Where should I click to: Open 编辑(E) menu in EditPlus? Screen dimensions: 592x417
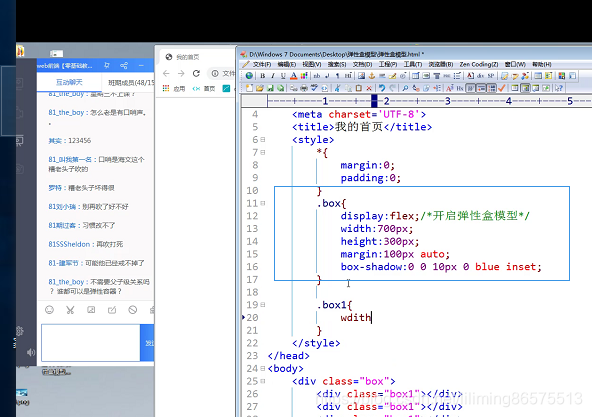[x=287, y=65]
